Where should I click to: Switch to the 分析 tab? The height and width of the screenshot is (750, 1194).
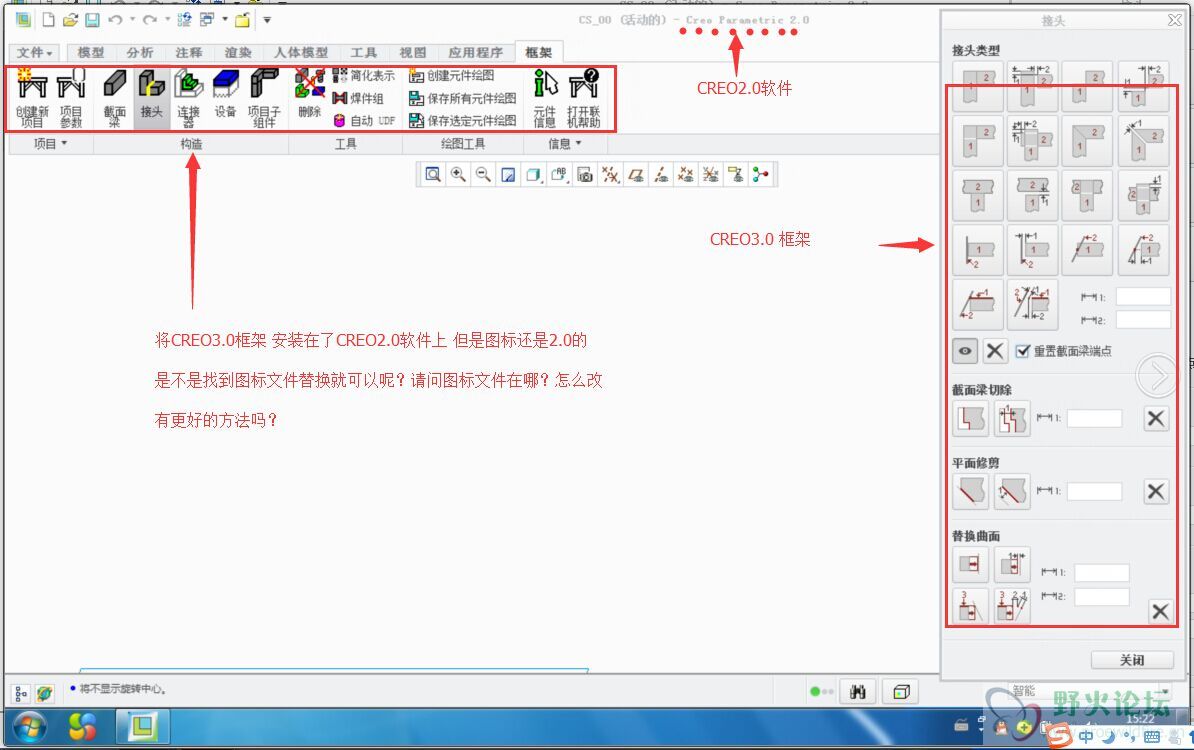click(x=139, y=53)
